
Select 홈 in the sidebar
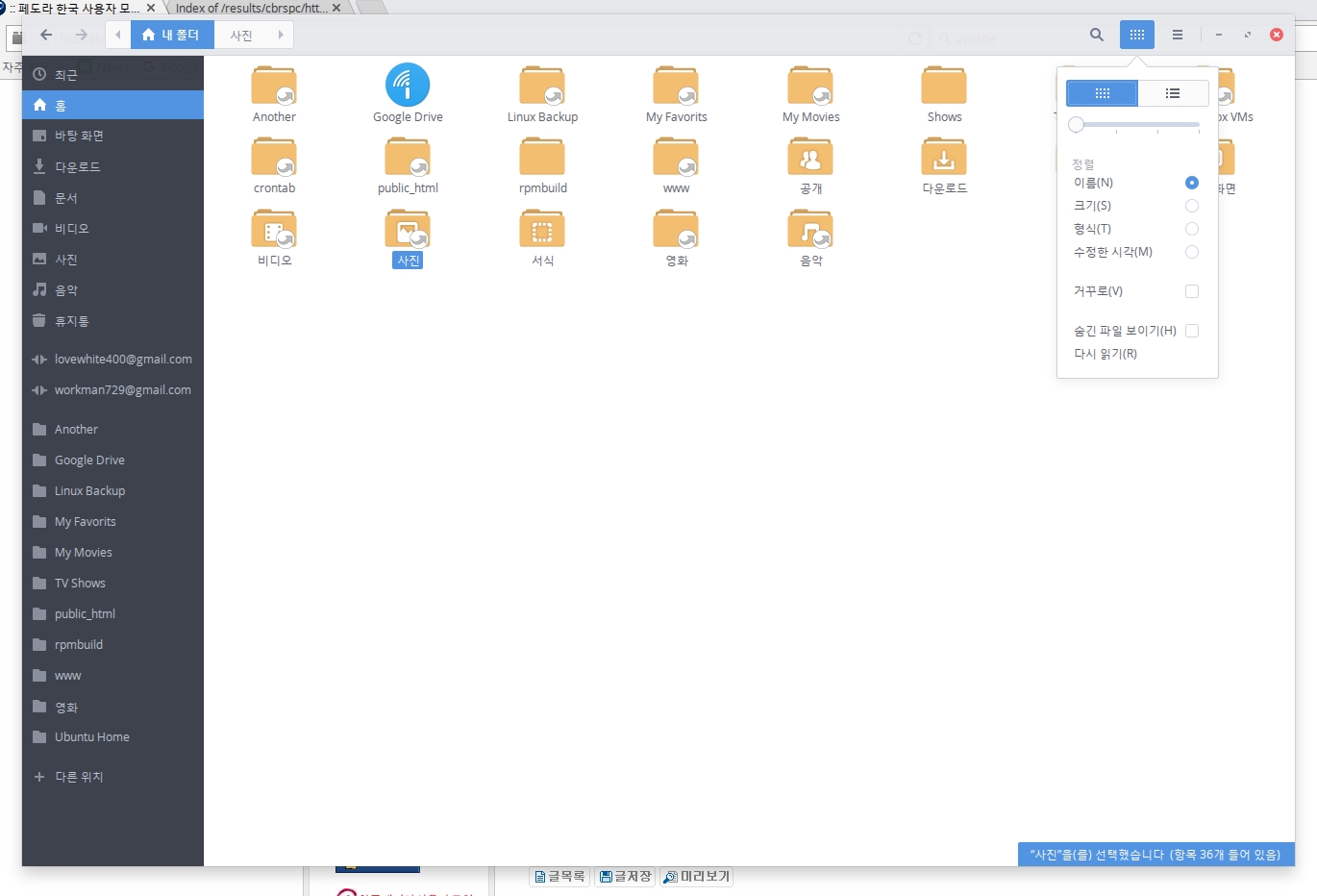[x=112, y=105]
